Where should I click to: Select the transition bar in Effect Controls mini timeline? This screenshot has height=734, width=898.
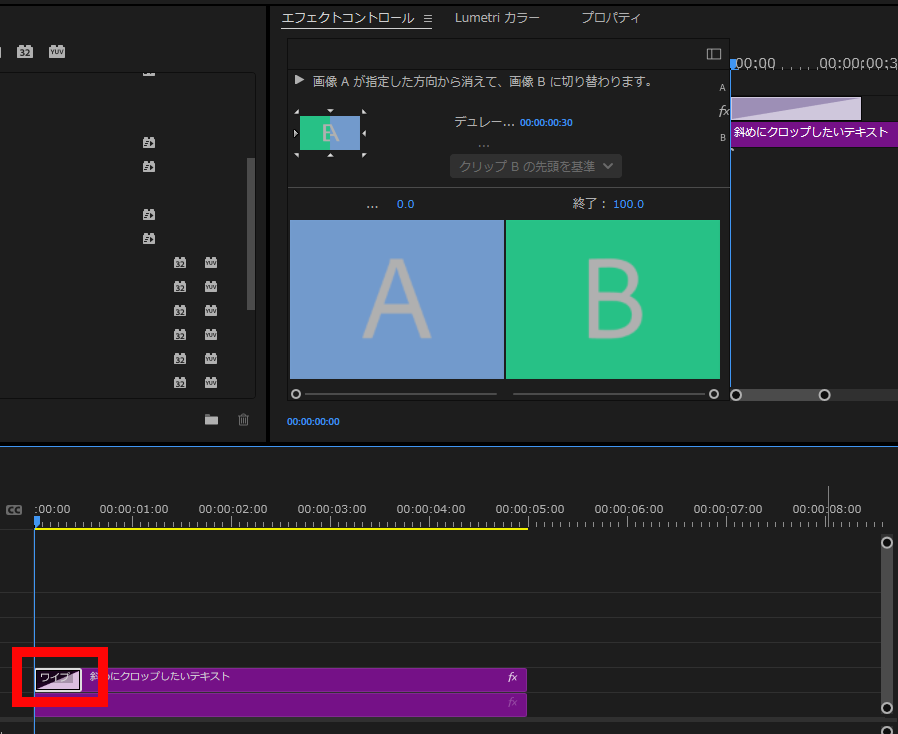coord(796,109)
